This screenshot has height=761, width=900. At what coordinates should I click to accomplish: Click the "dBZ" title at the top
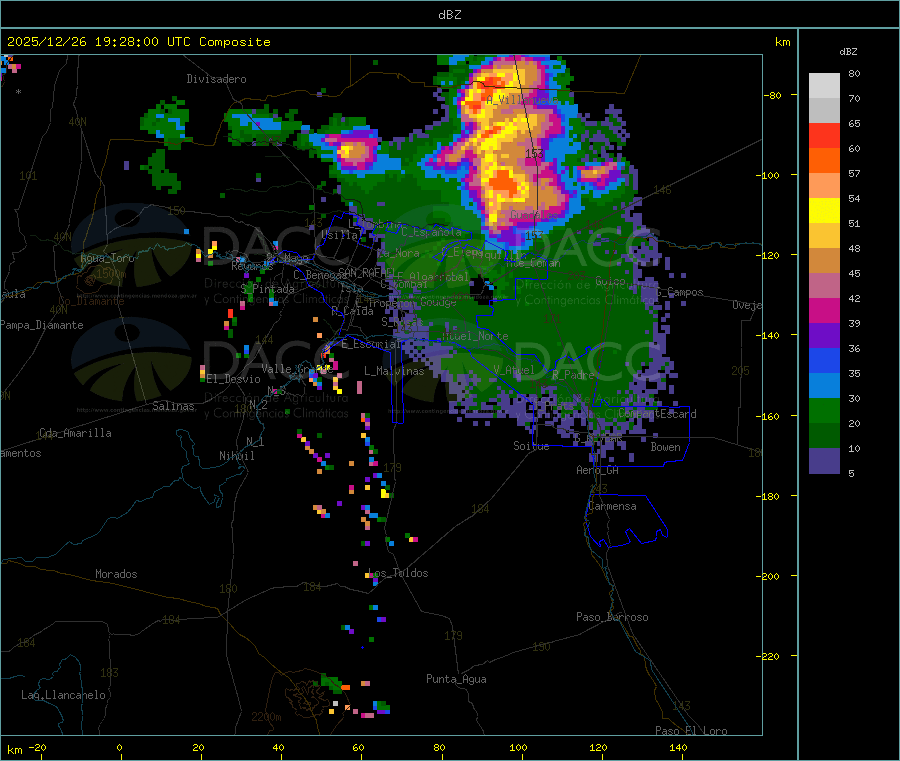(450, 14)
